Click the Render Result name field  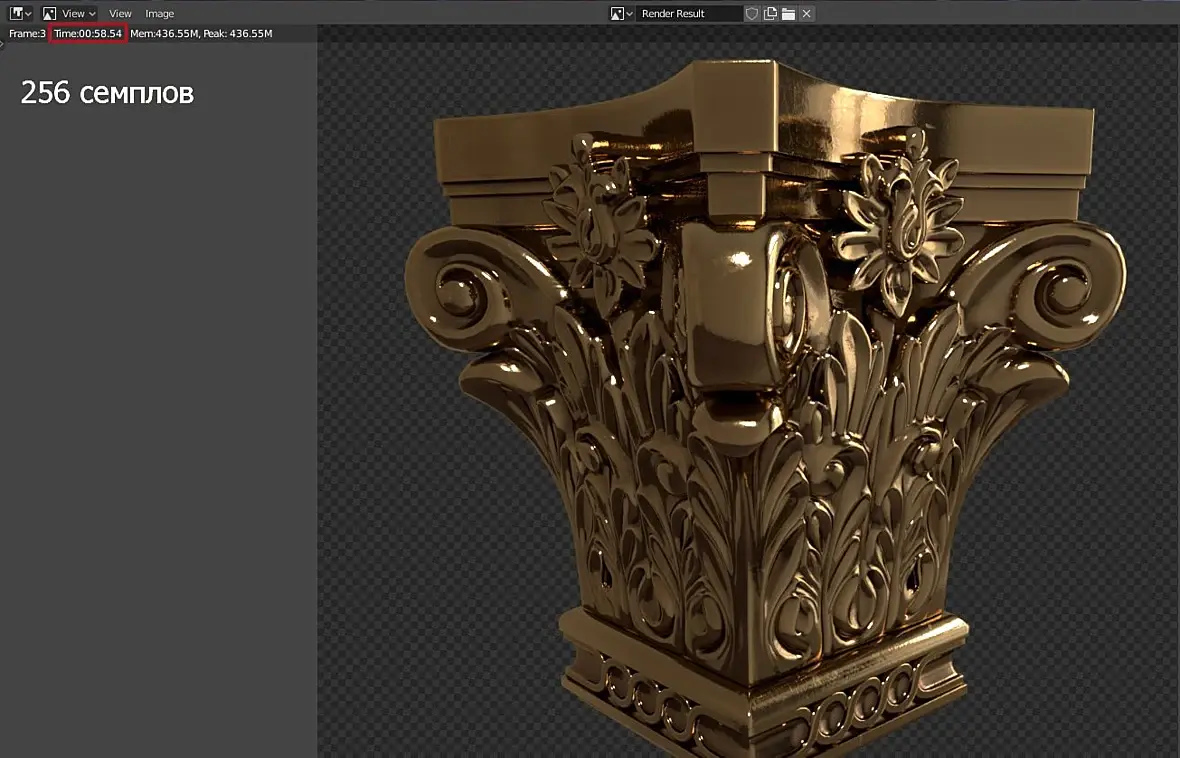coord(688,13)
